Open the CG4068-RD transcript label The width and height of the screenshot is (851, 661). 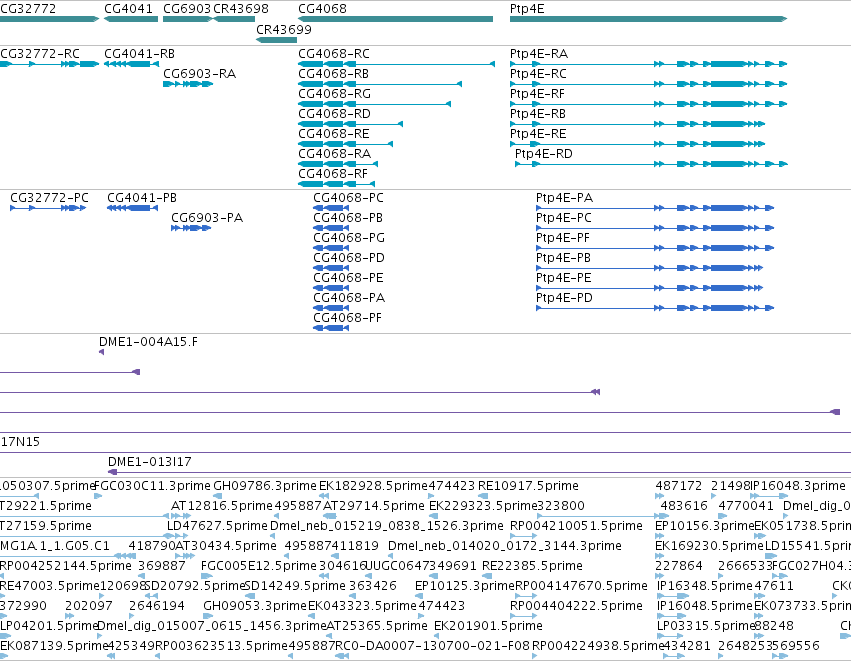click(x=334, y=114)
